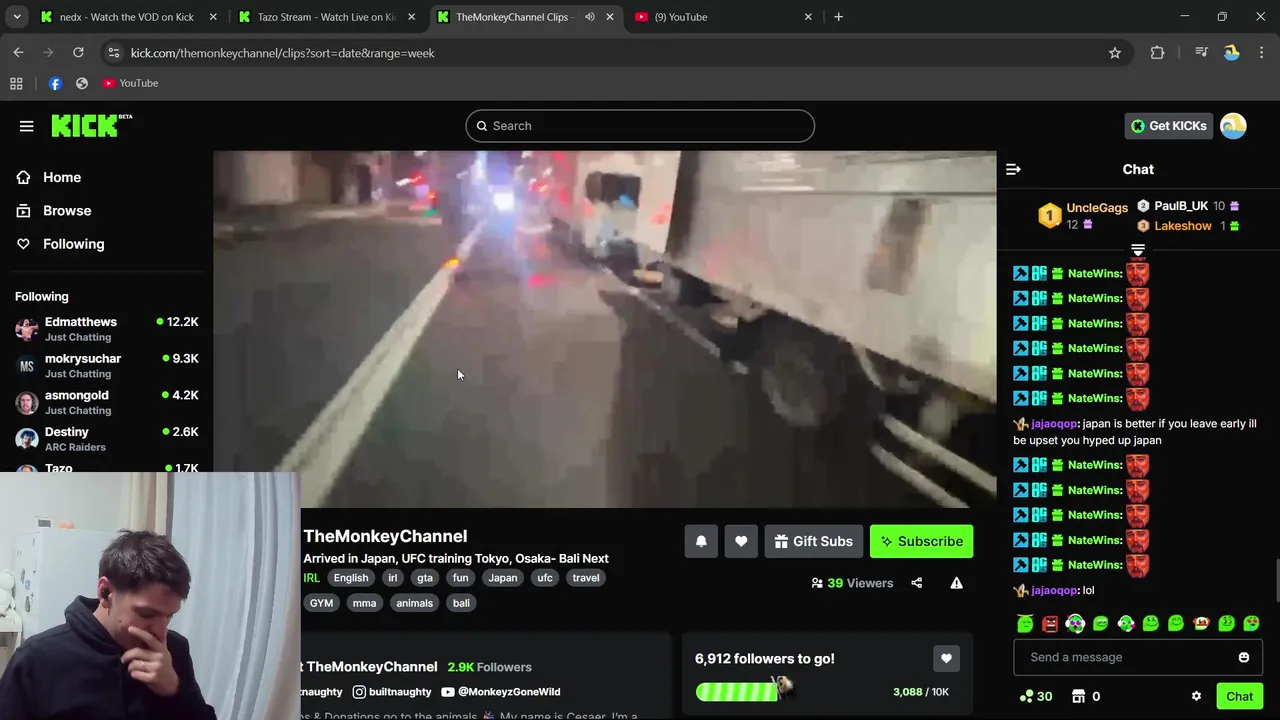Screen dimensions: 1280x720
Task: Follow channel using heart icon beside Gift Subs
Action: (x=741, y=541)
